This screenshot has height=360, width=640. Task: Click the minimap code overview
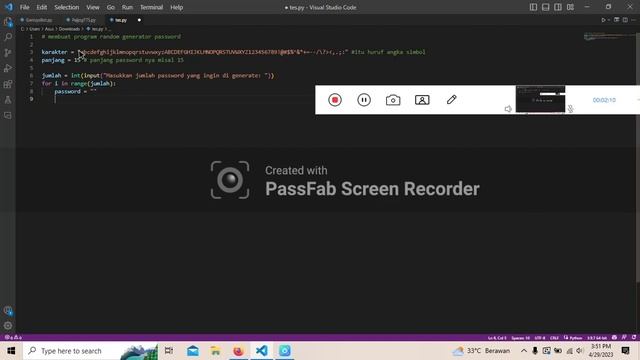point(609,37)
